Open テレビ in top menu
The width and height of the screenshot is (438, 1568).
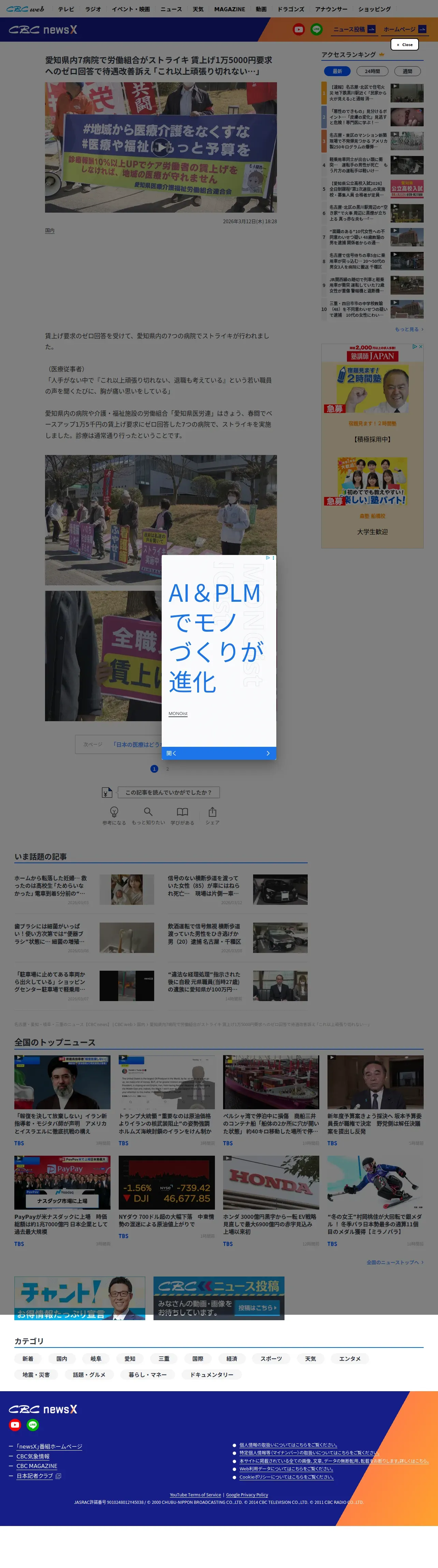[66, 9]
